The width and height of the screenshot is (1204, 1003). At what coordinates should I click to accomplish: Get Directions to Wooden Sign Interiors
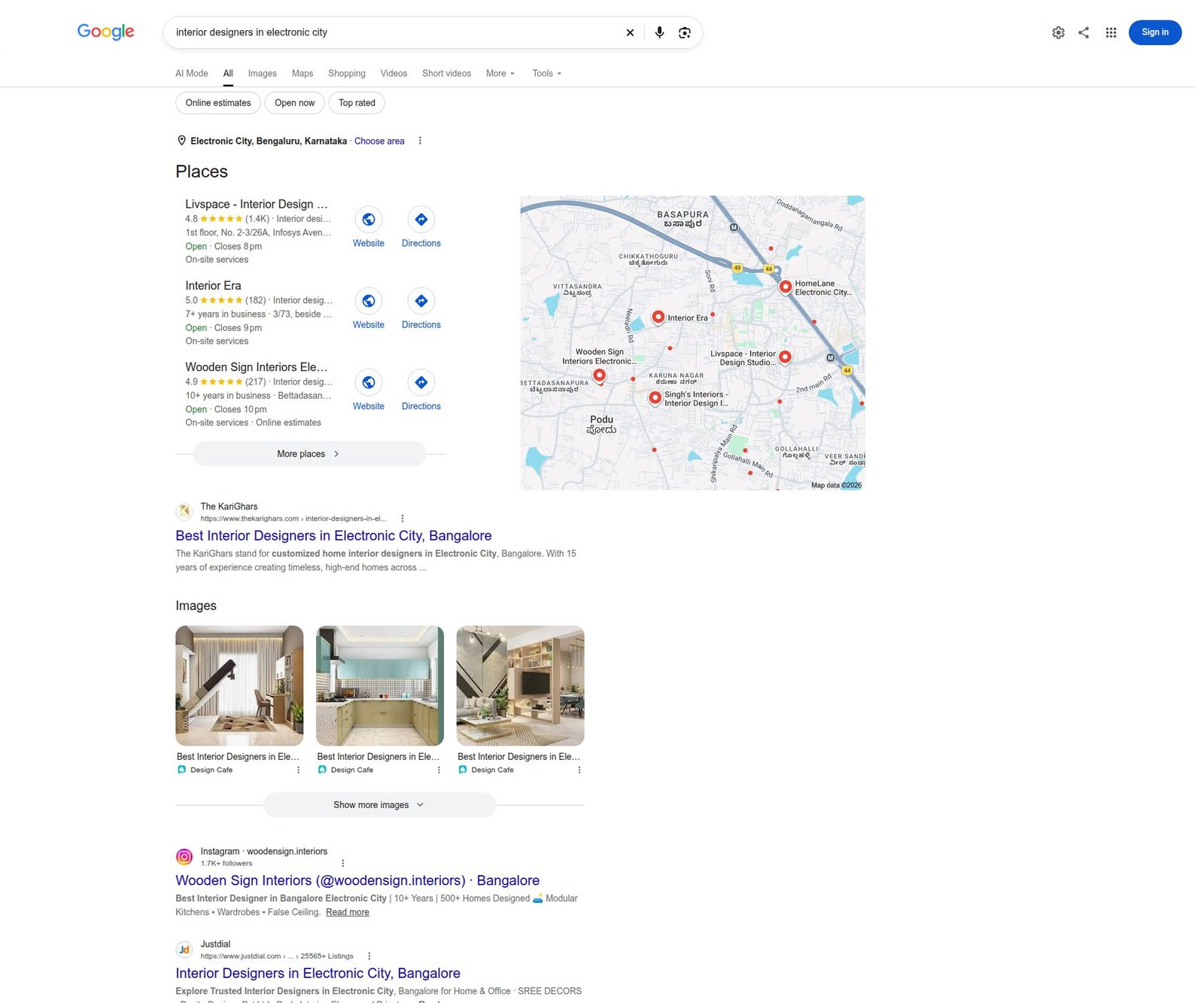421,382
